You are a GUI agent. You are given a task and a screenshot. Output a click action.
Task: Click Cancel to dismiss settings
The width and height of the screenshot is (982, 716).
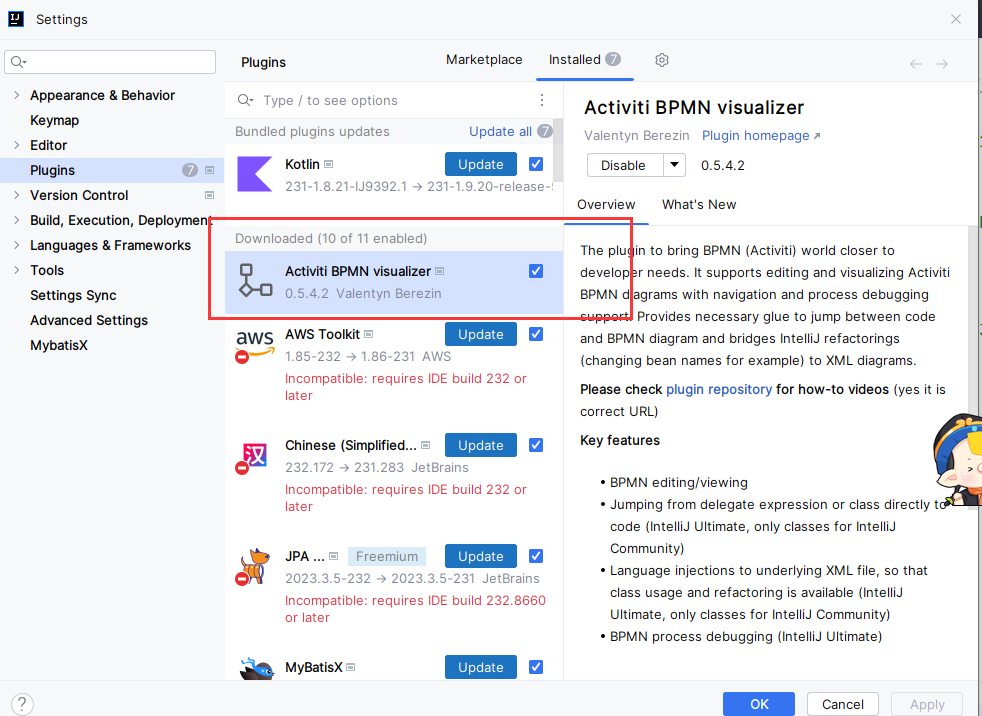[x=842, y=704]
